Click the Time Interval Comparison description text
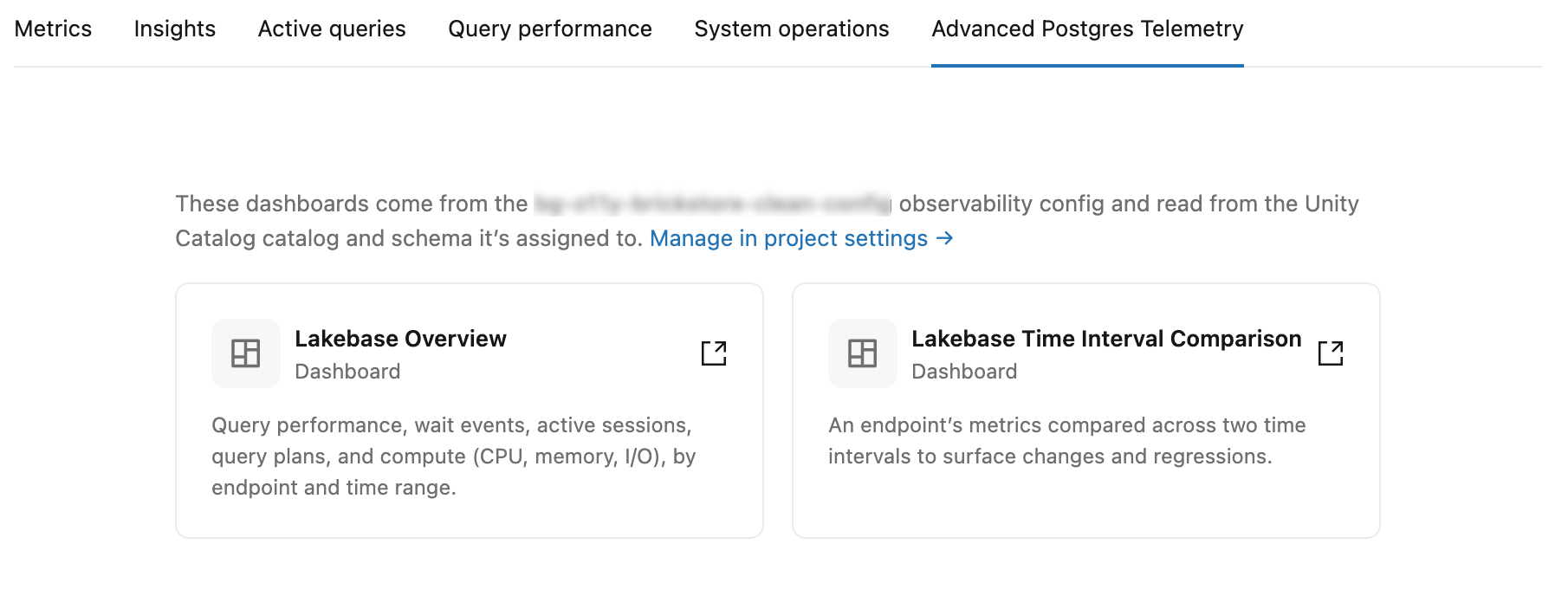This screenshot has height=596, width=1568. [1066, 441]
